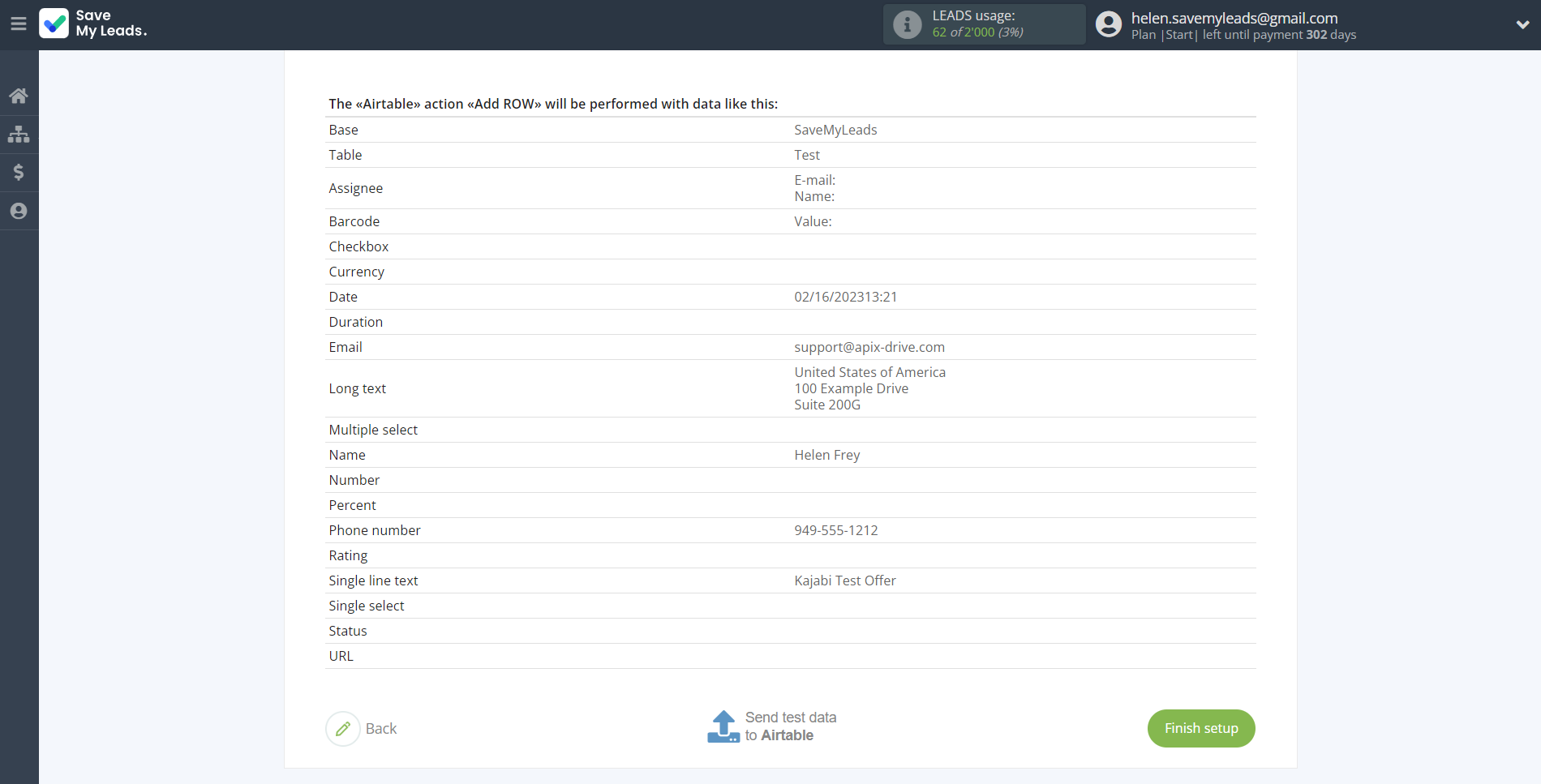Click the Date value 02/16/202313:21

(846, 297)
